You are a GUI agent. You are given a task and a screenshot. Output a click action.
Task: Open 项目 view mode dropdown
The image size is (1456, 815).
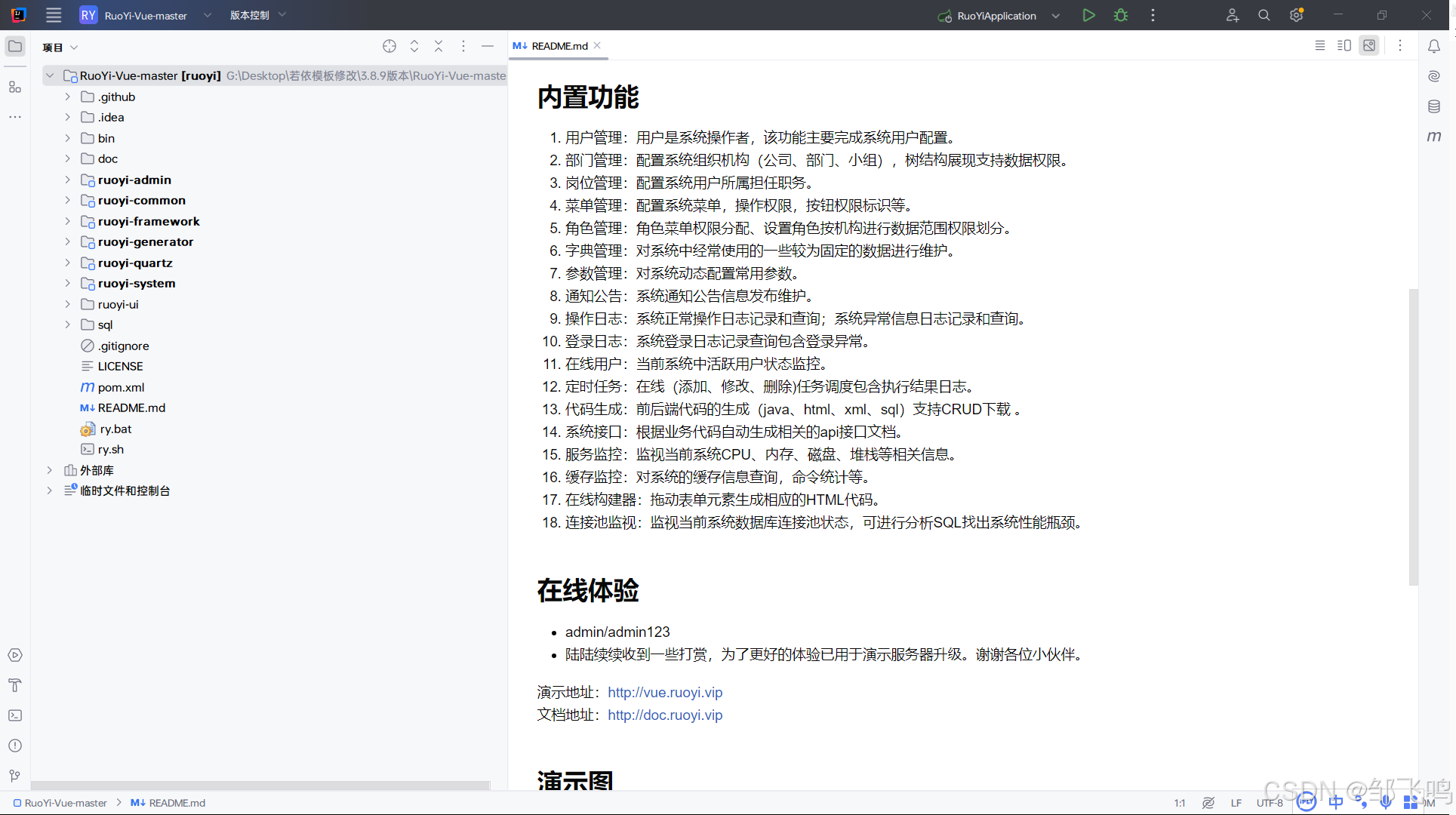coord(60,47)
